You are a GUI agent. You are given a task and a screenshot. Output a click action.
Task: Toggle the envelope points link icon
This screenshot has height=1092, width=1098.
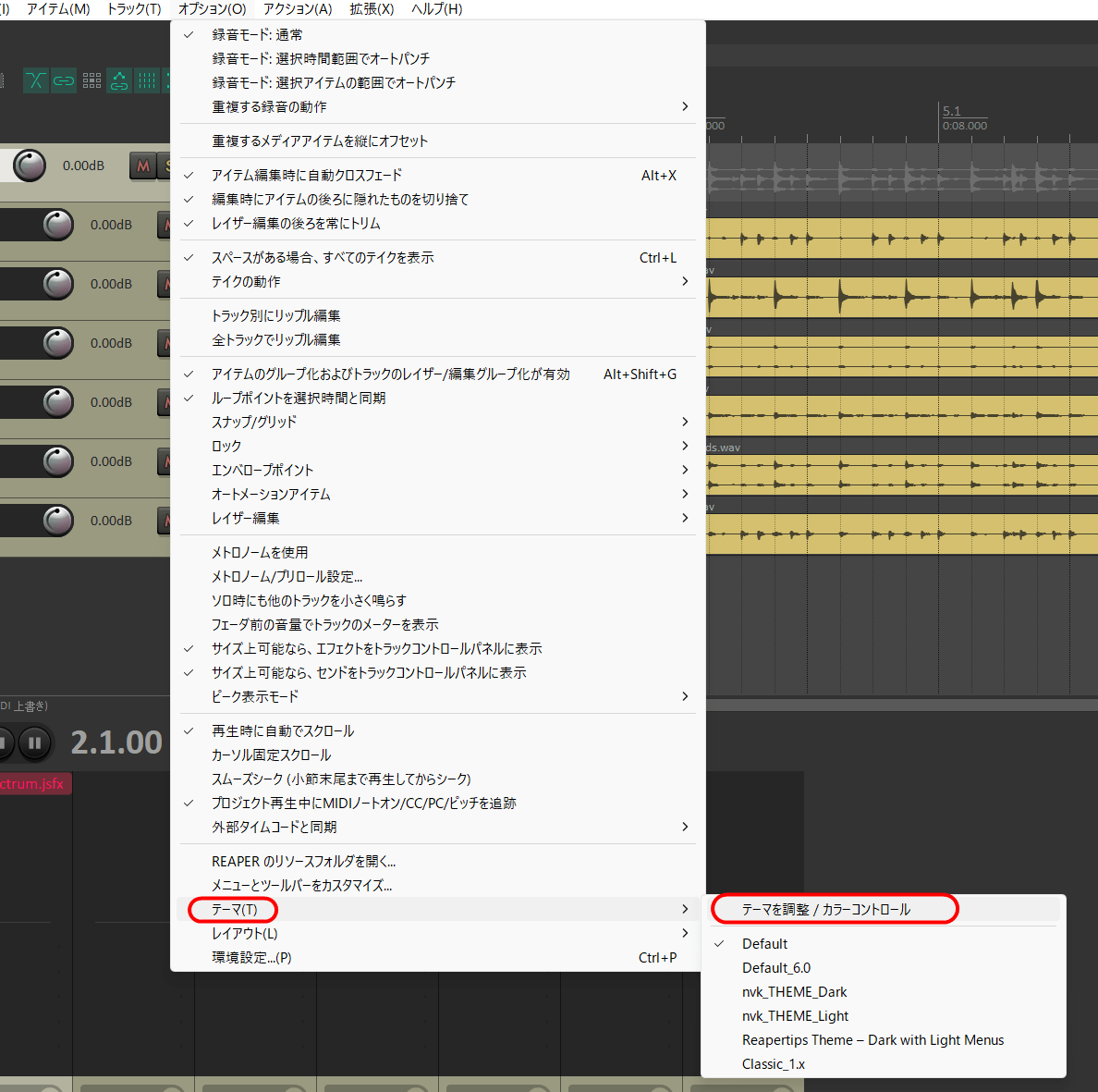[x=119, y=81]
